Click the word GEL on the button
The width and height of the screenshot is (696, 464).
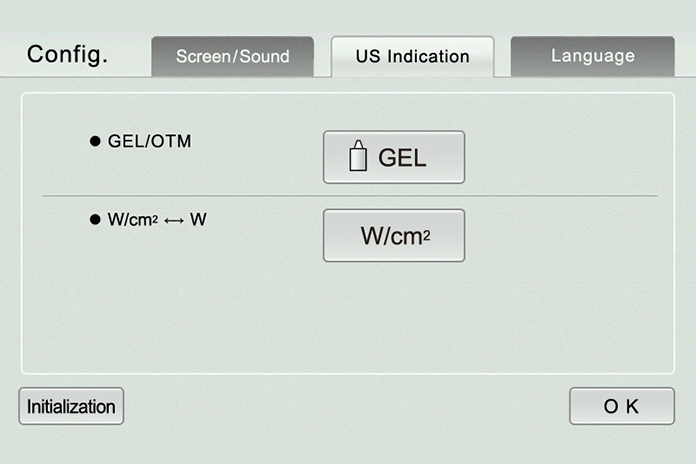pyautogui.click(x=402, y=158)
